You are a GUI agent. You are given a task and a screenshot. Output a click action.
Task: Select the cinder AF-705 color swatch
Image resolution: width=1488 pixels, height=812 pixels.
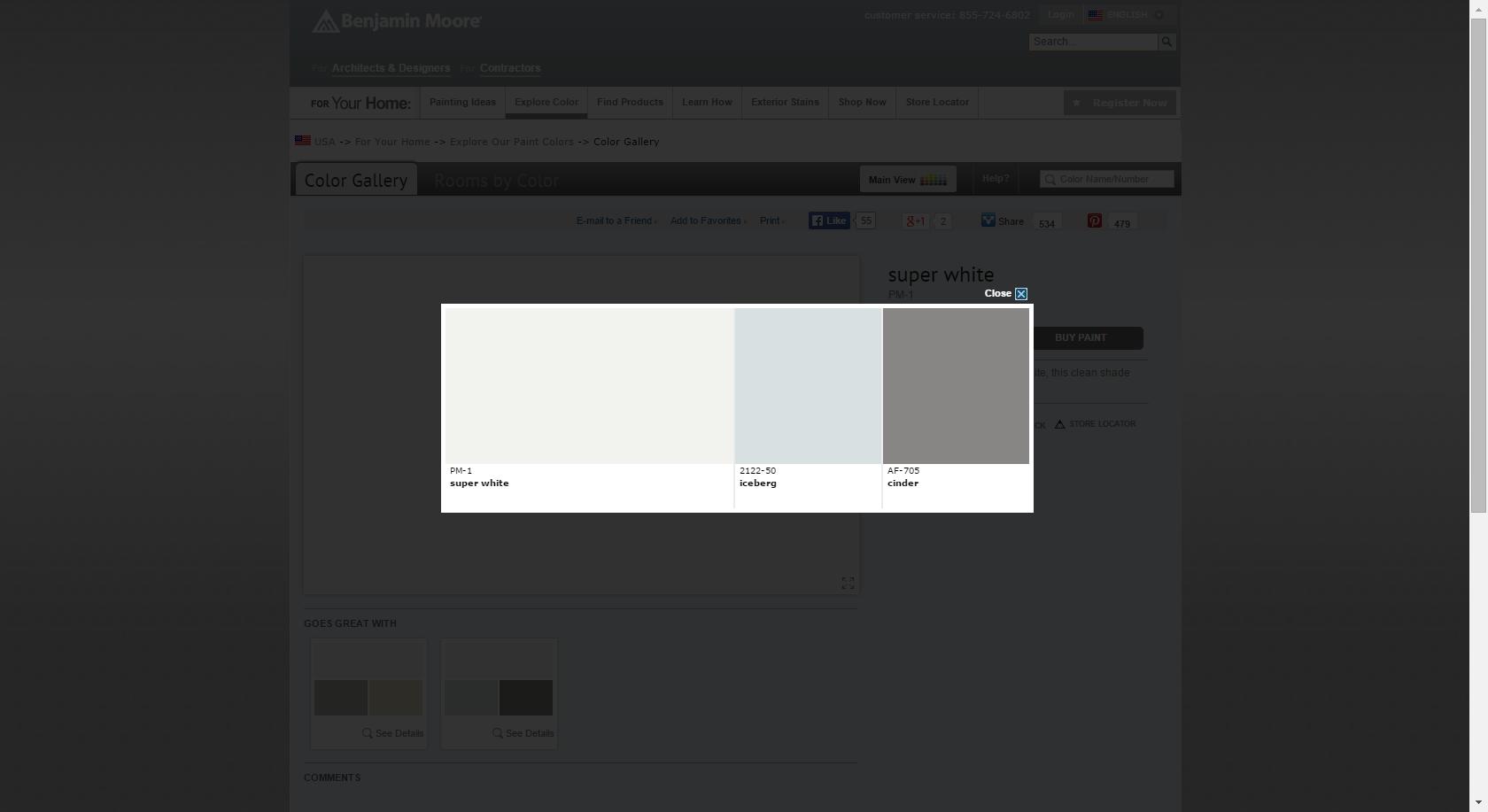pyautogui.click(x=956, y=386)
